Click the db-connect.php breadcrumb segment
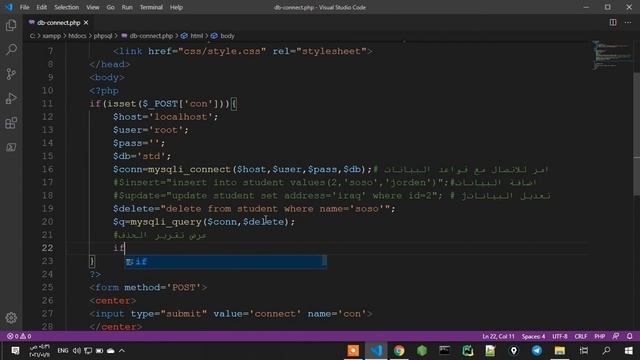This screenshot has width=640, height=360. click(147, 36)
